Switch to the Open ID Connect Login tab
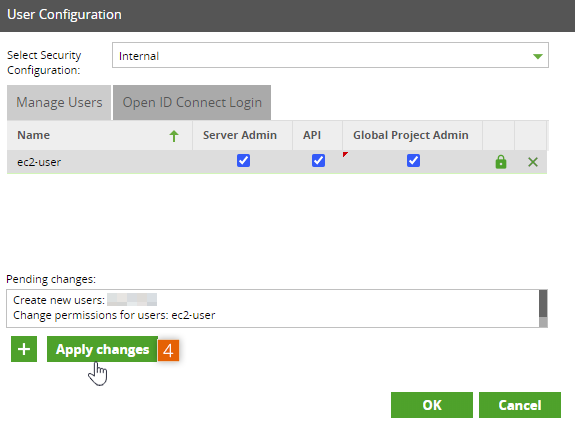This screenshot has width=575, height=428. point(192,102)
